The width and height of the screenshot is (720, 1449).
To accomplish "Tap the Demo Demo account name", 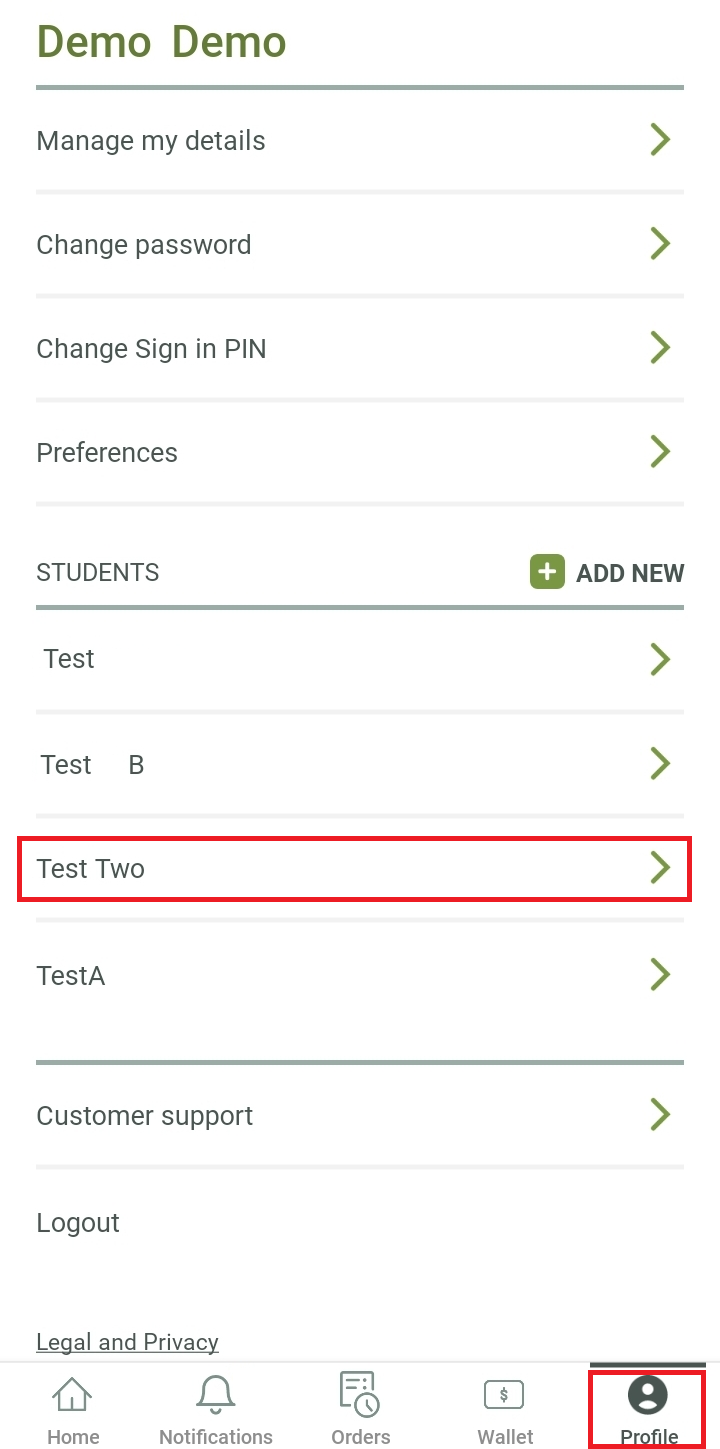I will pos(161,42).
